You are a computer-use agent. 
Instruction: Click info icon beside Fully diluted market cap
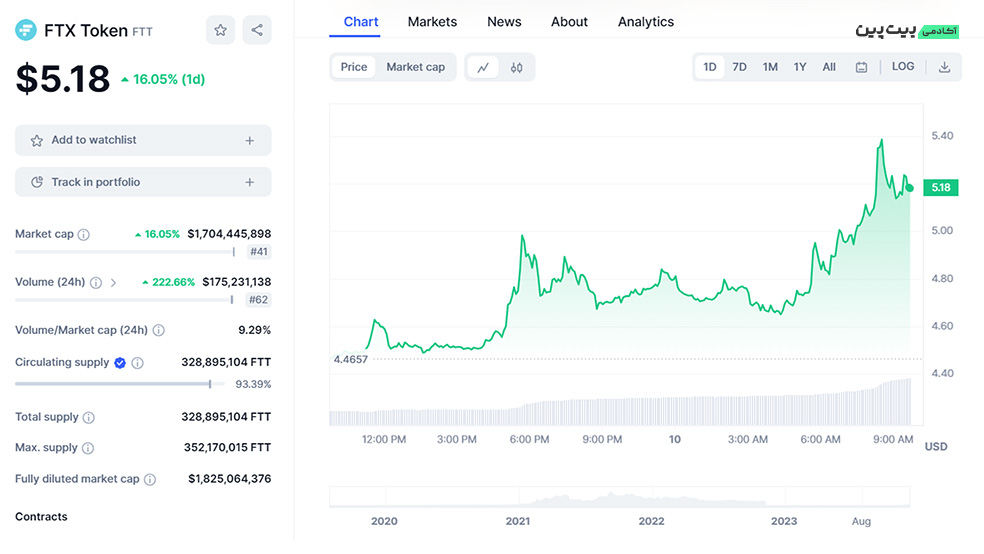coord(150,479)
